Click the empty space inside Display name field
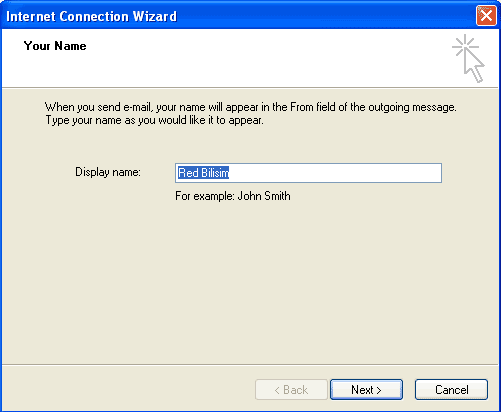Image resolution: width=501 pixels, height=412 pixels. 333,173
